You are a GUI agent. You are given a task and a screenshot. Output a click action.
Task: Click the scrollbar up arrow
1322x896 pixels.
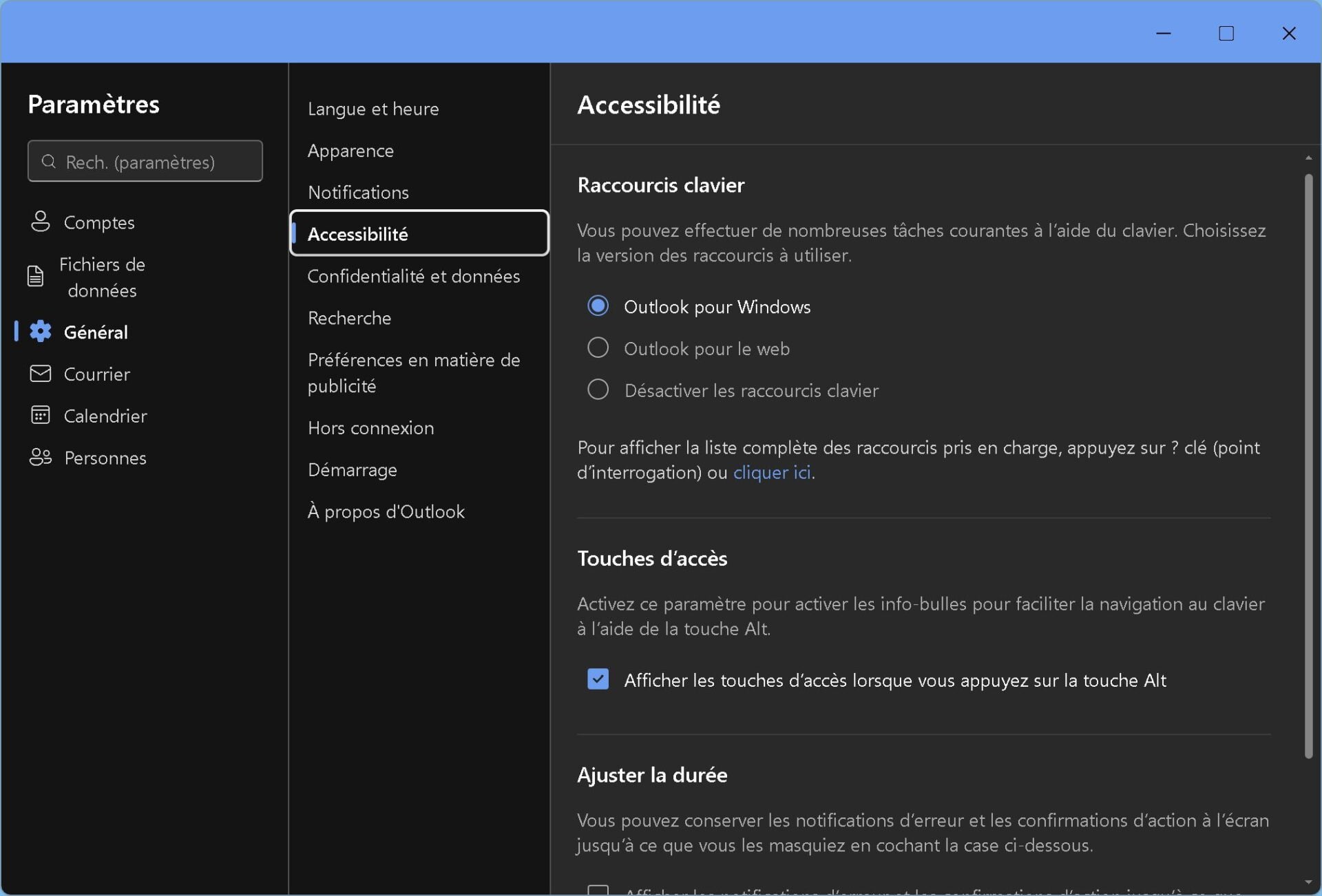[1308, 158]
